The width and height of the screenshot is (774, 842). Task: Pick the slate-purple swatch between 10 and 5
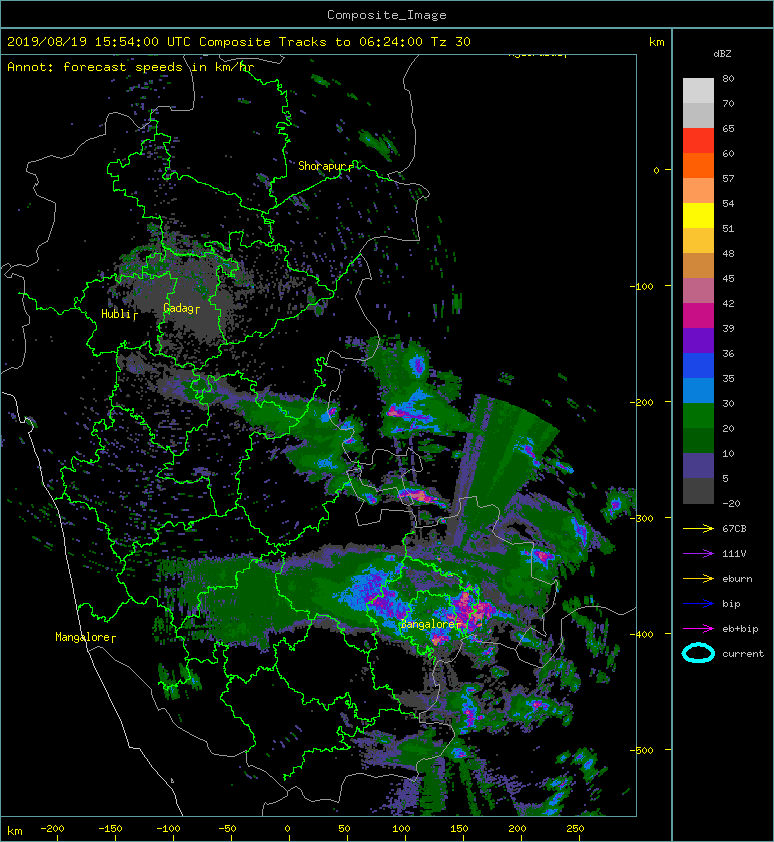pos(698,466)
